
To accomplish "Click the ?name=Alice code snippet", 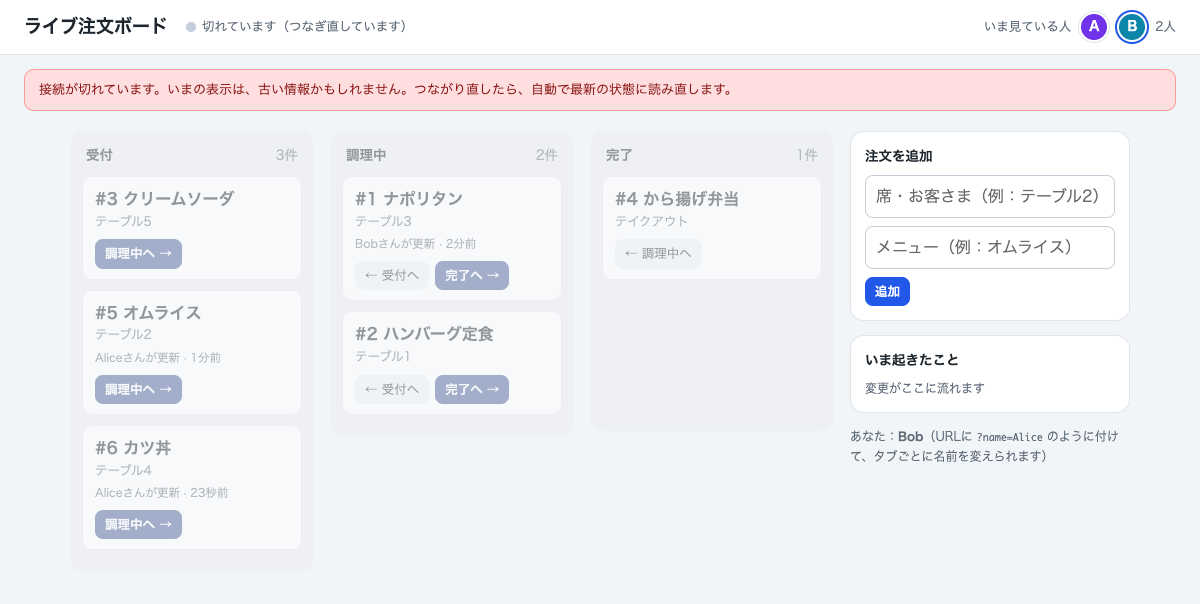I will tap(1010, 437).
